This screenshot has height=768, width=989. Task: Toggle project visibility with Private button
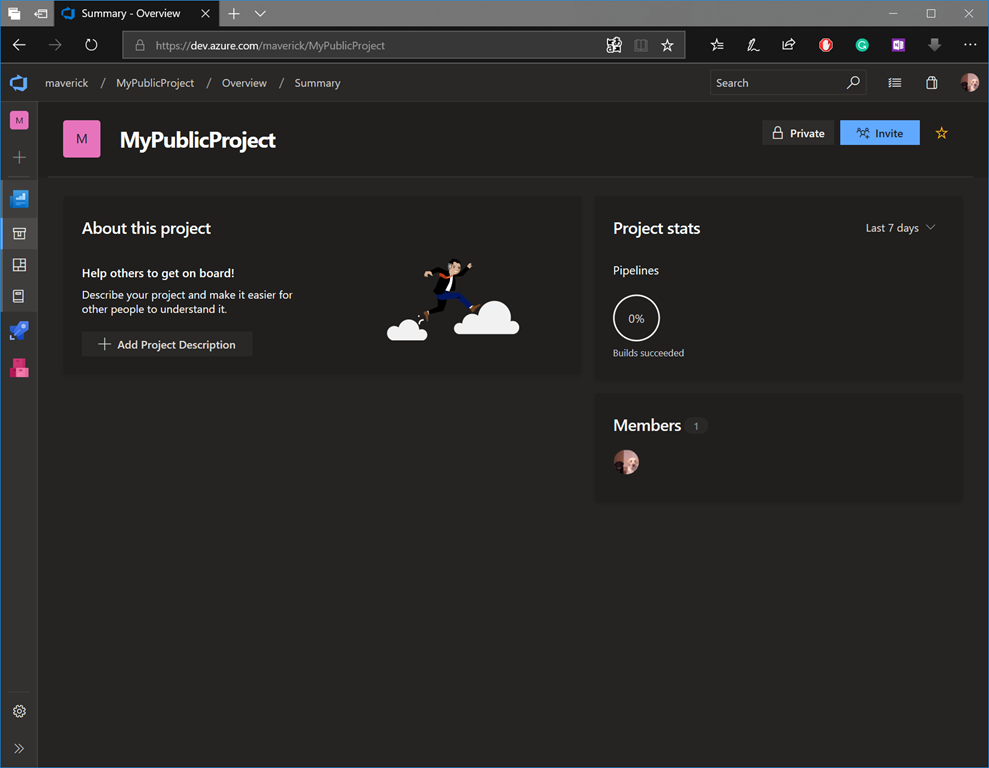pos(798,133)
